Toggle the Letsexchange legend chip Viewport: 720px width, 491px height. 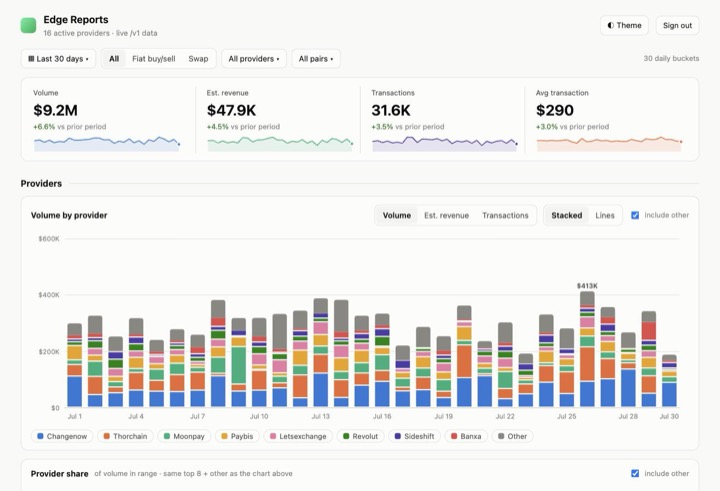tap(298, 436)
